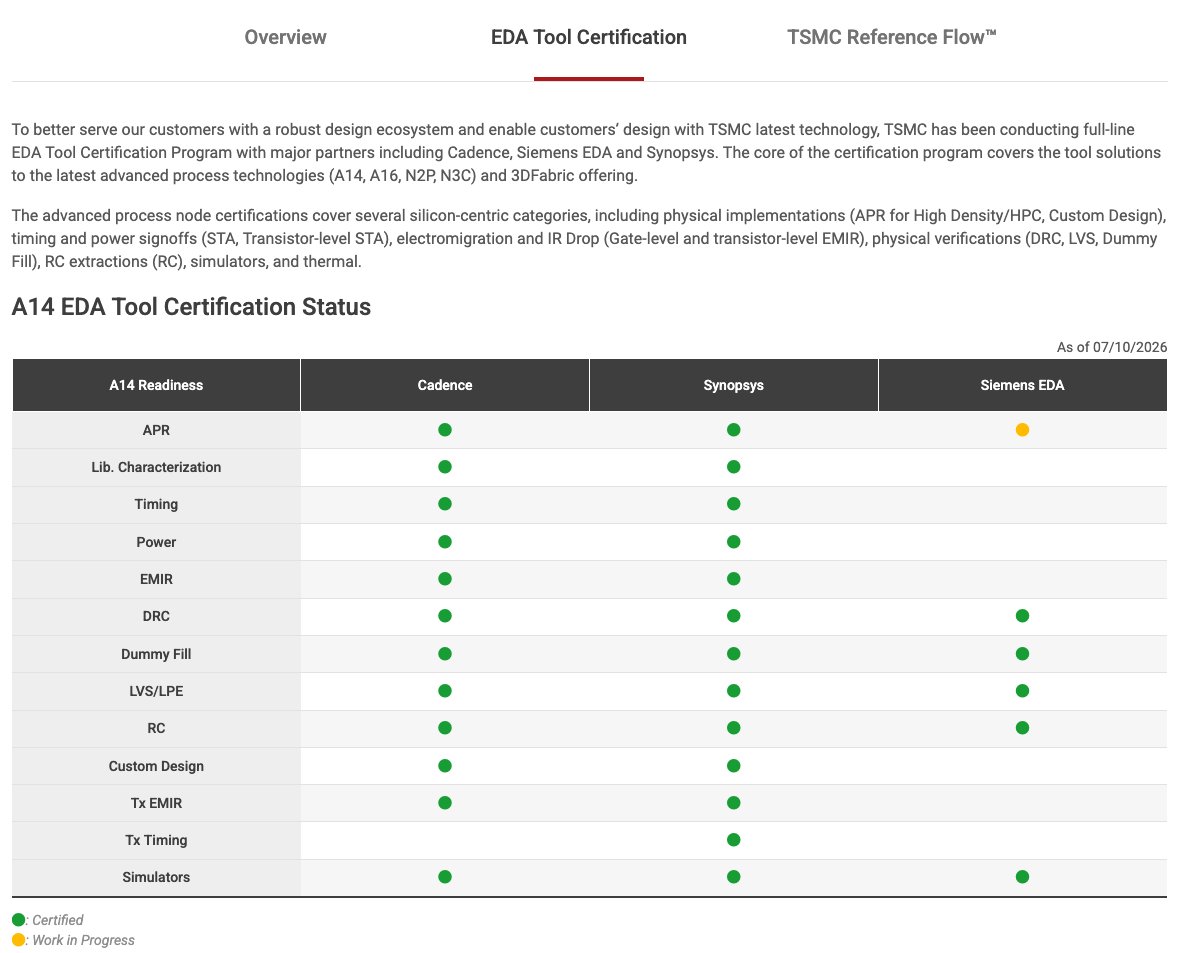
Task: Click Siemens EDA RC certified dot
Action: coord(1023,728)
